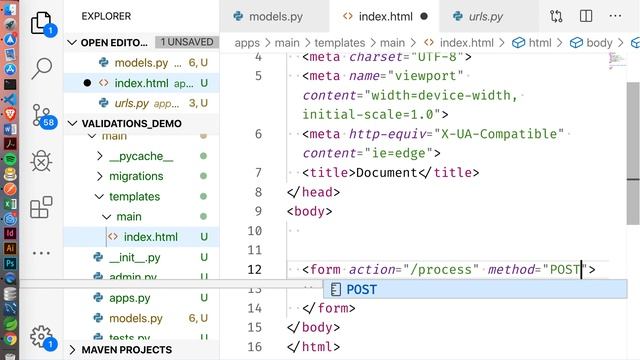Split the editor with split icon
Screen dimensions: 640x360
pyautogui.click(x=586, y=16)
